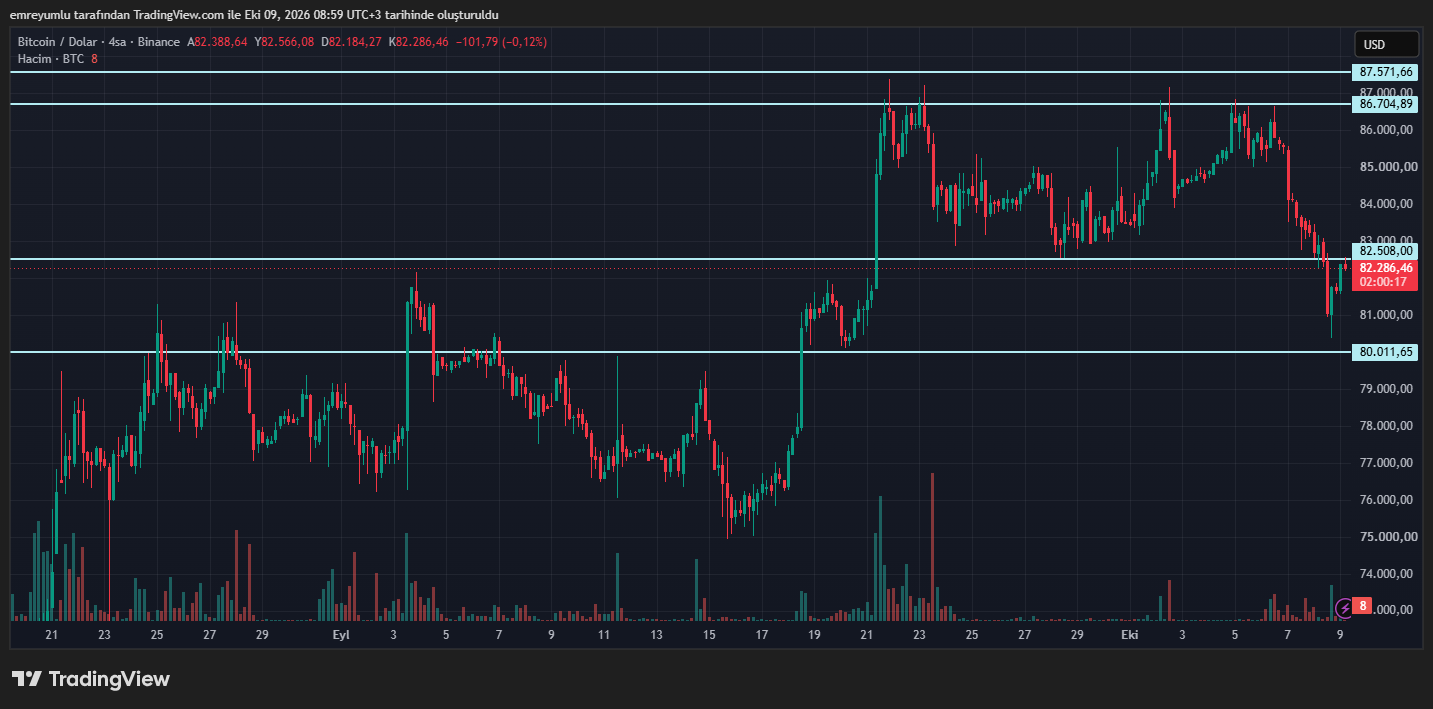Click the Hacim BTC indicator label
Image resolution: width=1433 pixels, height=709 pixels.
pos(51,59)
